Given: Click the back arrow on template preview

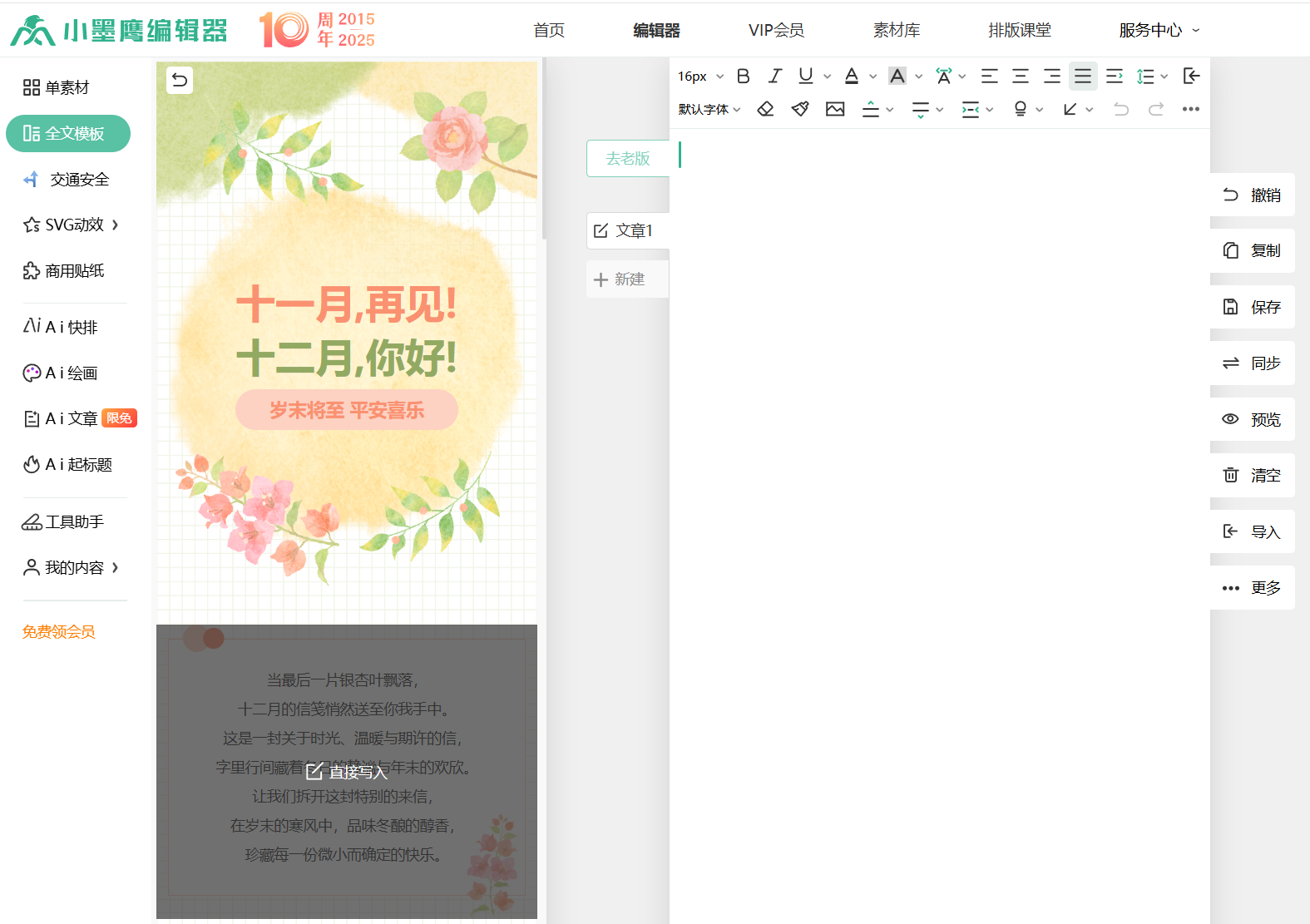Looking at the screenshot, I should point(180,80).
